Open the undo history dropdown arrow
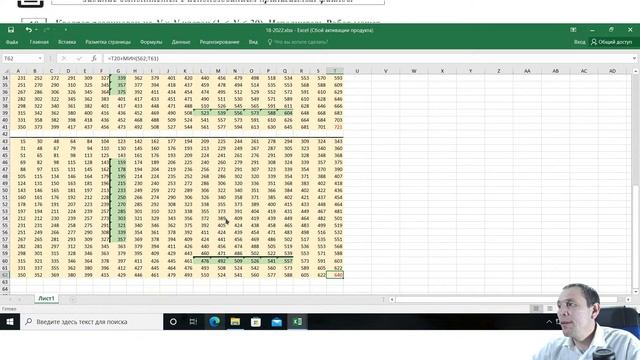The width and height of the screenshot is (640, 360). [x=36, y=30]
